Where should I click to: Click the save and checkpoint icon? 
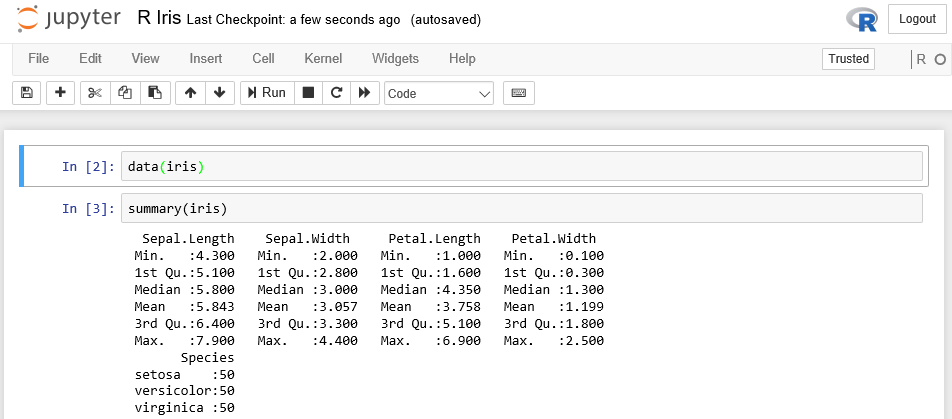(27, 93)
